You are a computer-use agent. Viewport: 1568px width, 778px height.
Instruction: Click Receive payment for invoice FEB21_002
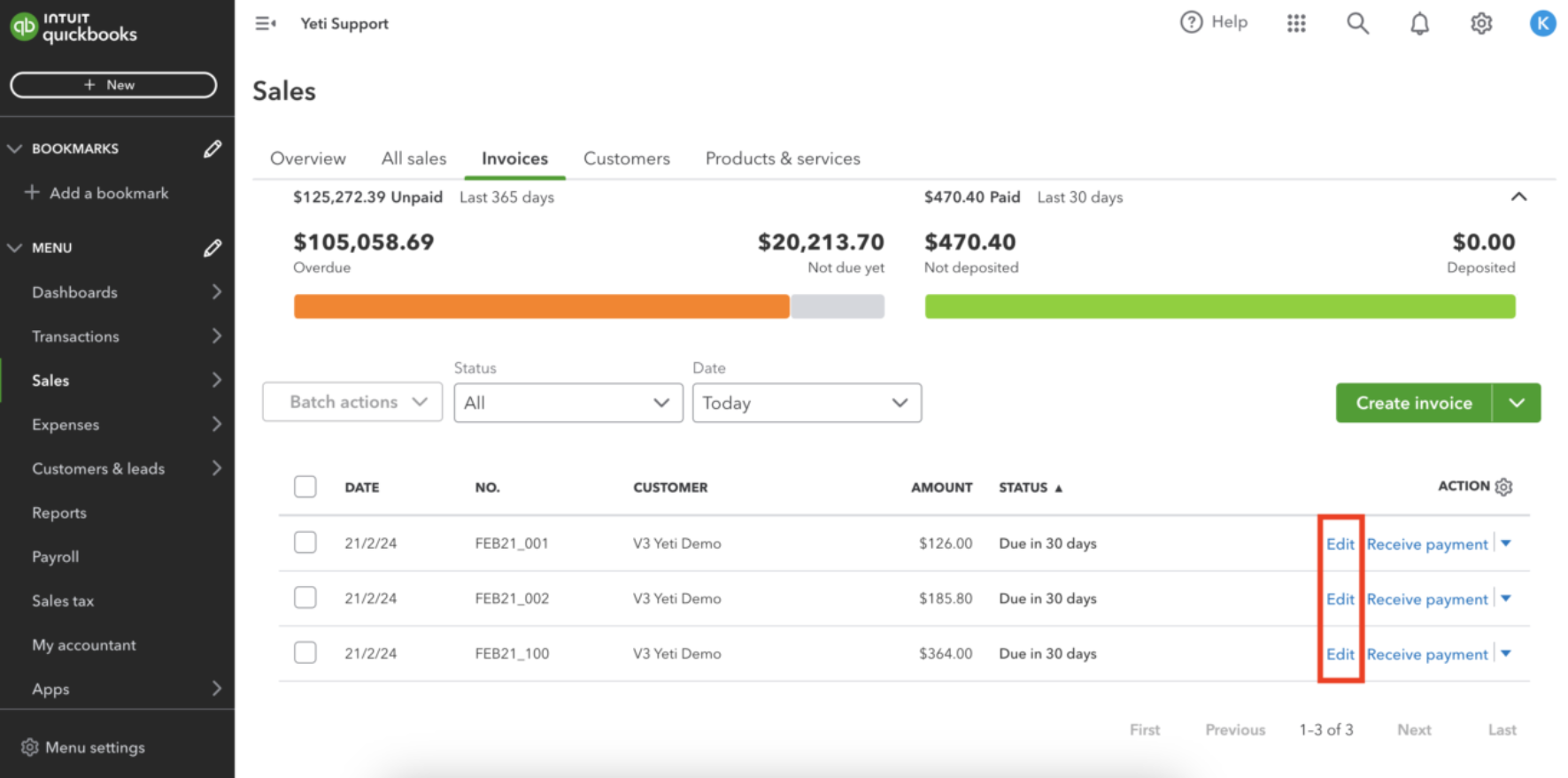point(1426,599)
